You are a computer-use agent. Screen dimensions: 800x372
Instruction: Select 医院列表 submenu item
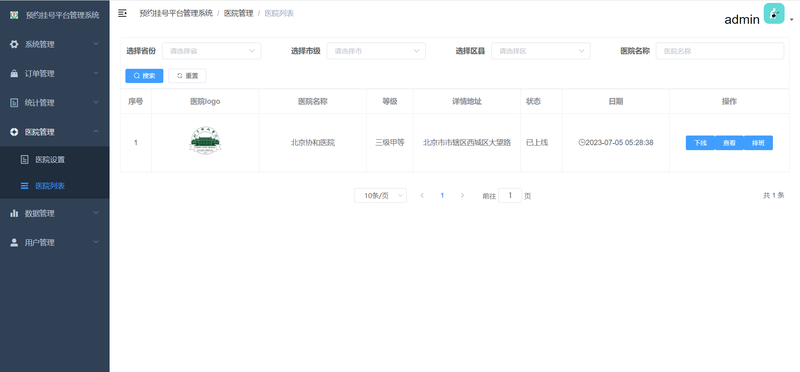pos(55,186)
